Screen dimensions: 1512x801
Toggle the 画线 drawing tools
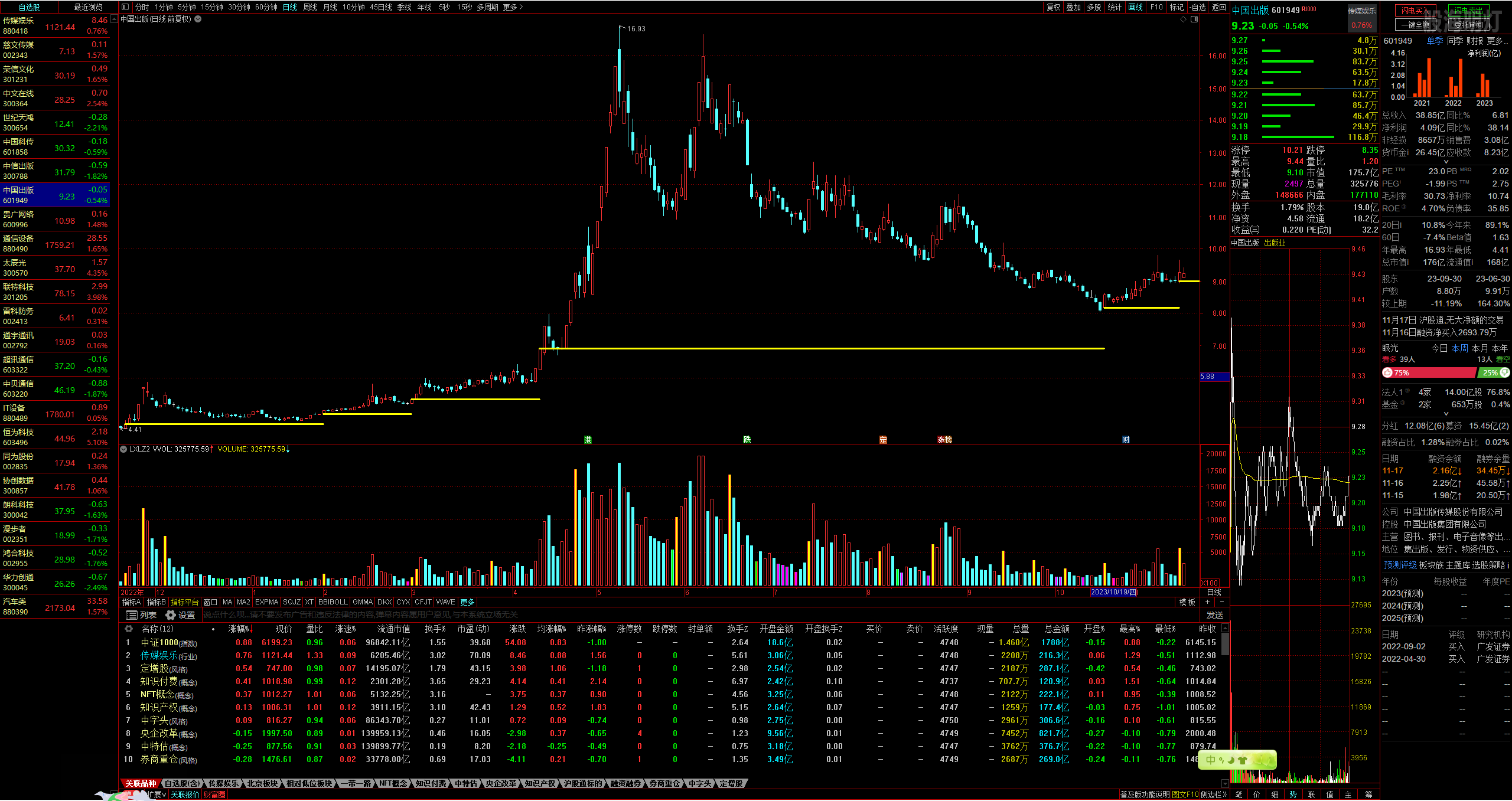tap(1135, 7)
